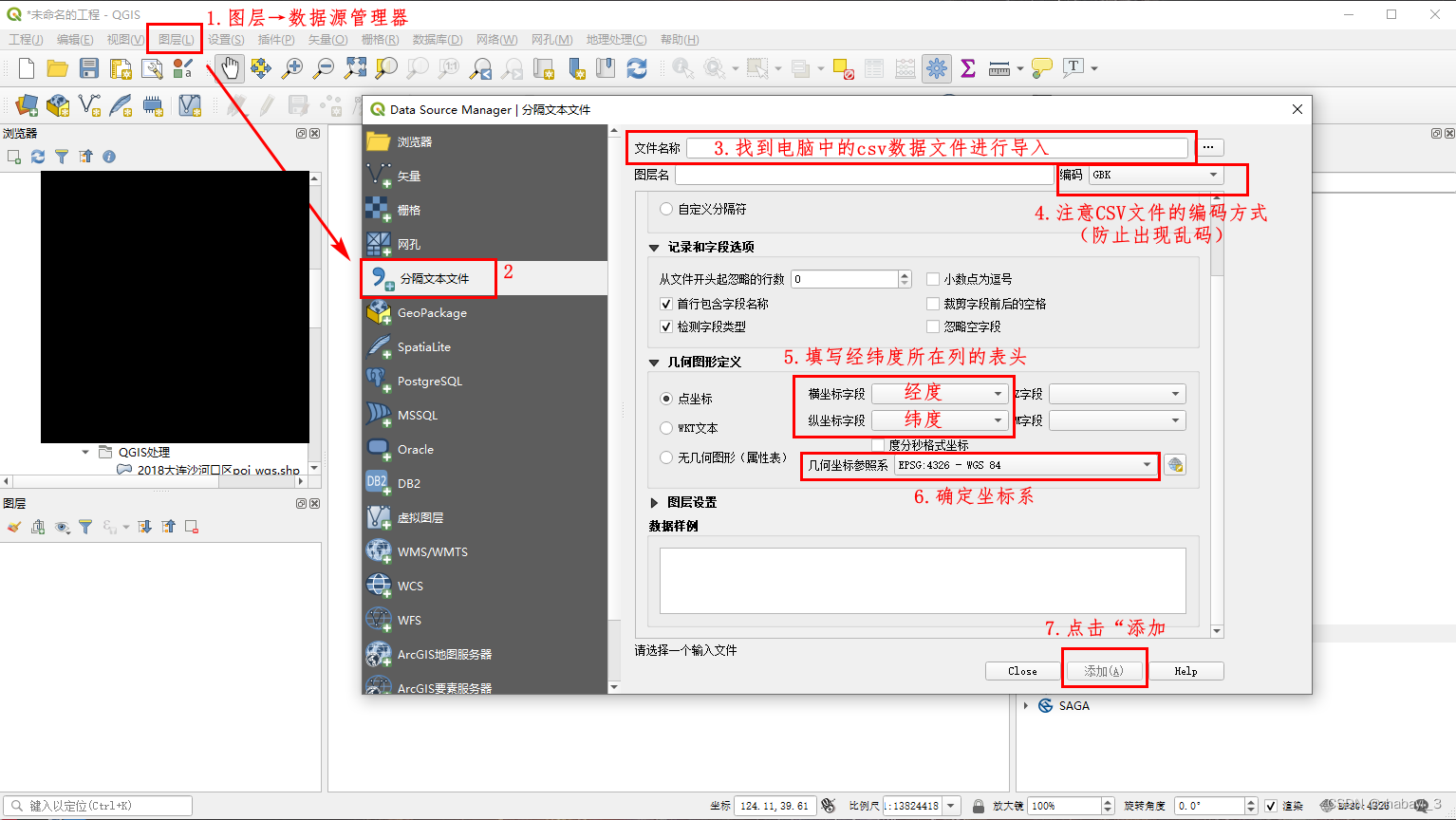
Task: Select 无几何图形（属性表）radio button
Action: point(666,457)
